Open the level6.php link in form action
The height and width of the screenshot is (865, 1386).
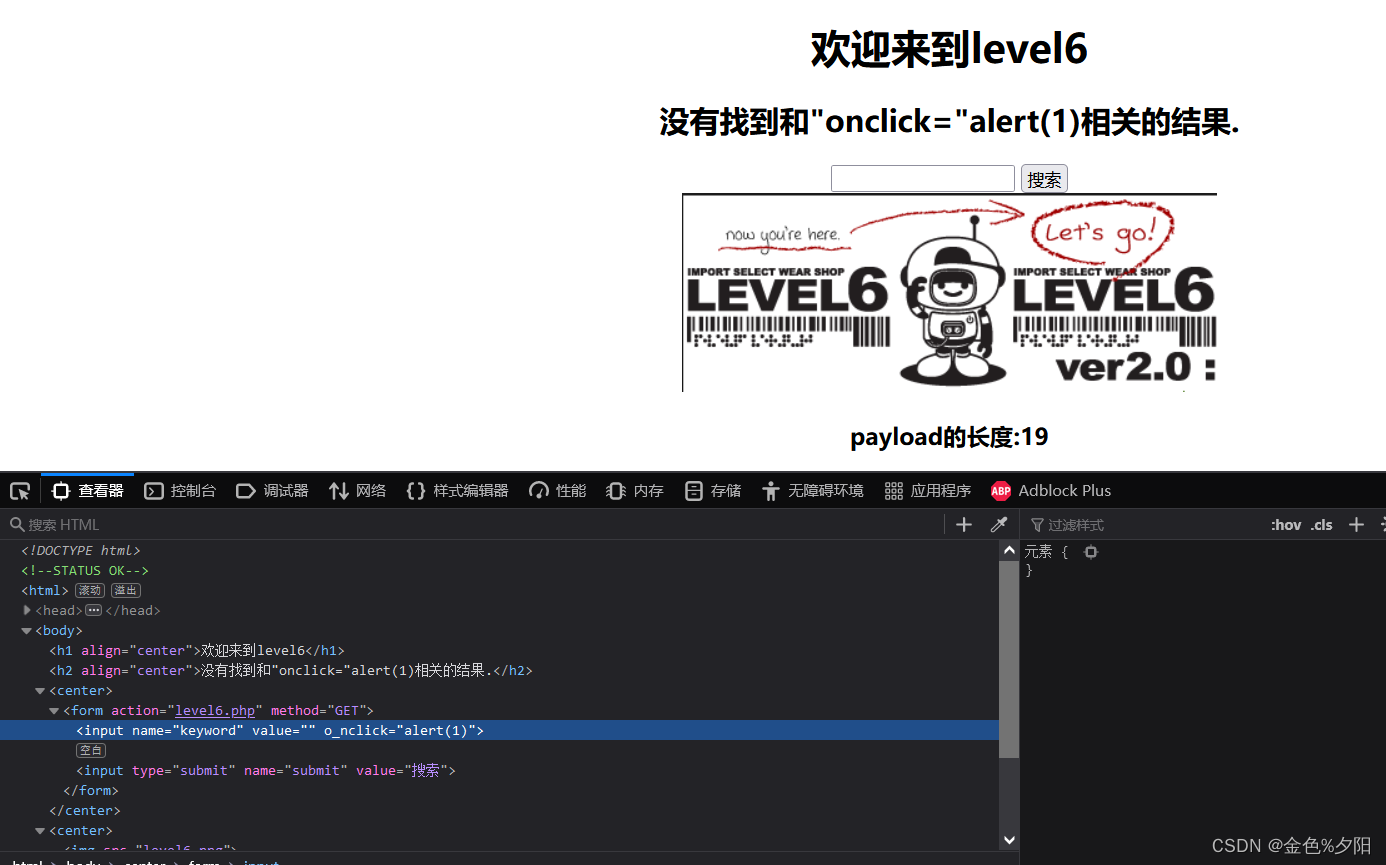coord(215,711)
